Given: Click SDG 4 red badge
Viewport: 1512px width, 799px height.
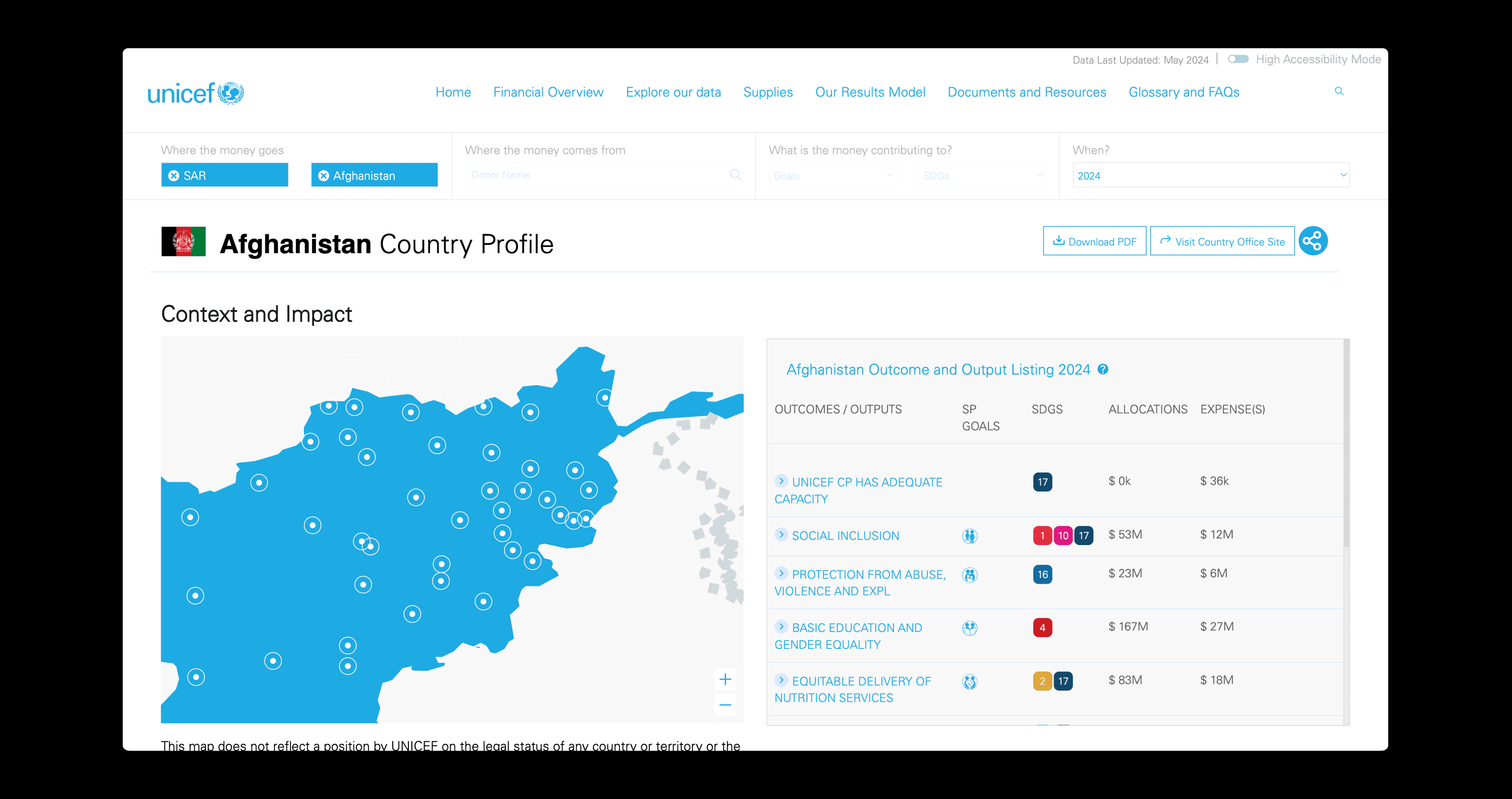Looking at the screenshot, I should [1042, 628].
